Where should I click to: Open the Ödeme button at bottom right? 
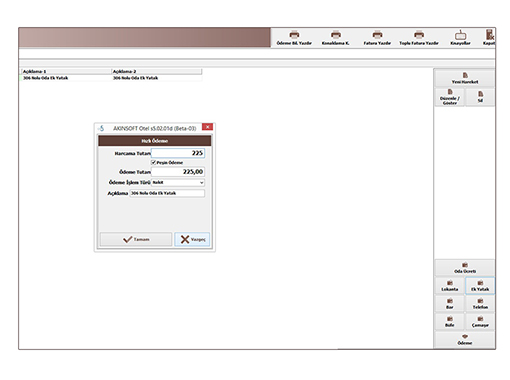tap(465, 340)
